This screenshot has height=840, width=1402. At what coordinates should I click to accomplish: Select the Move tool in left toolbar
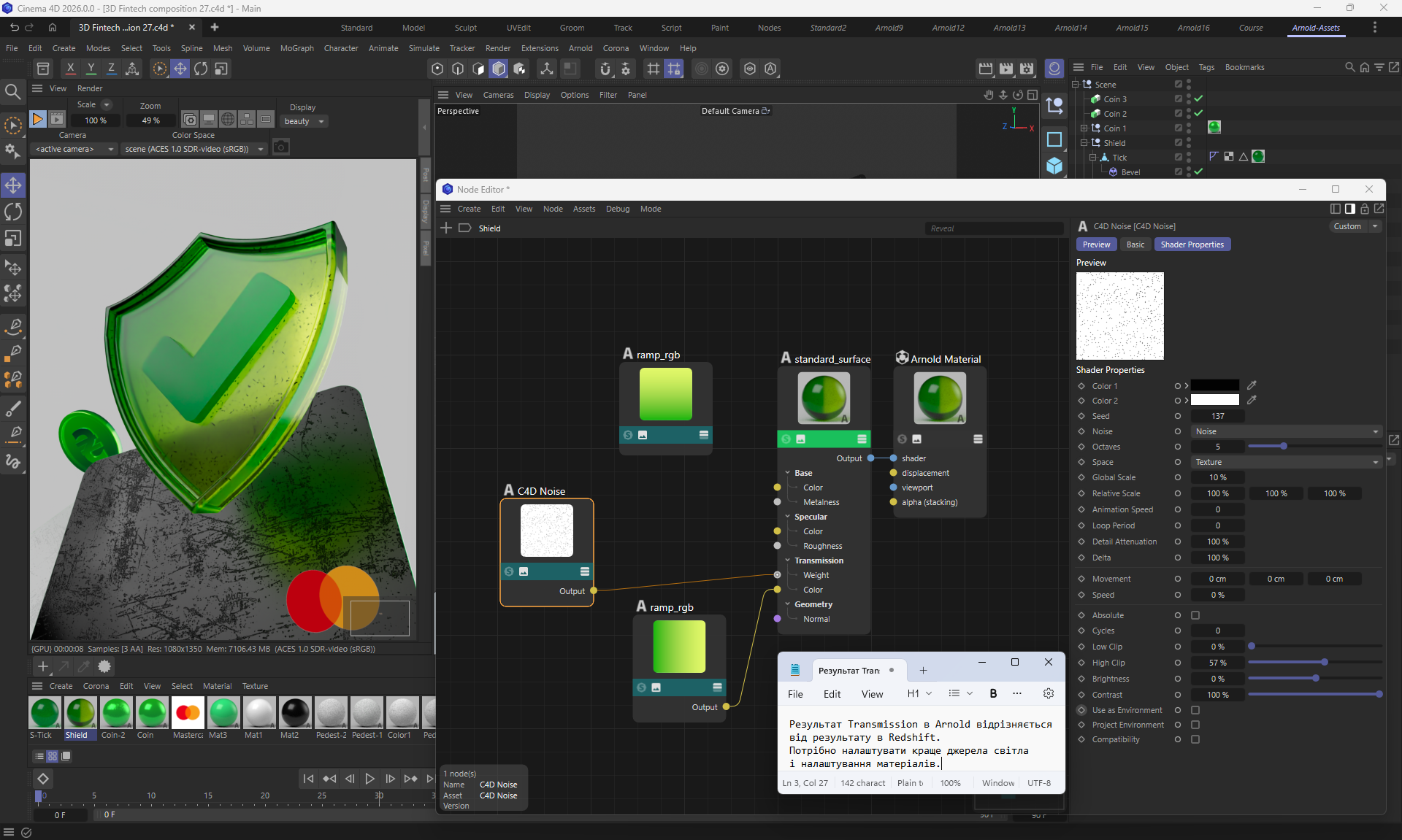tap(13, 185)
